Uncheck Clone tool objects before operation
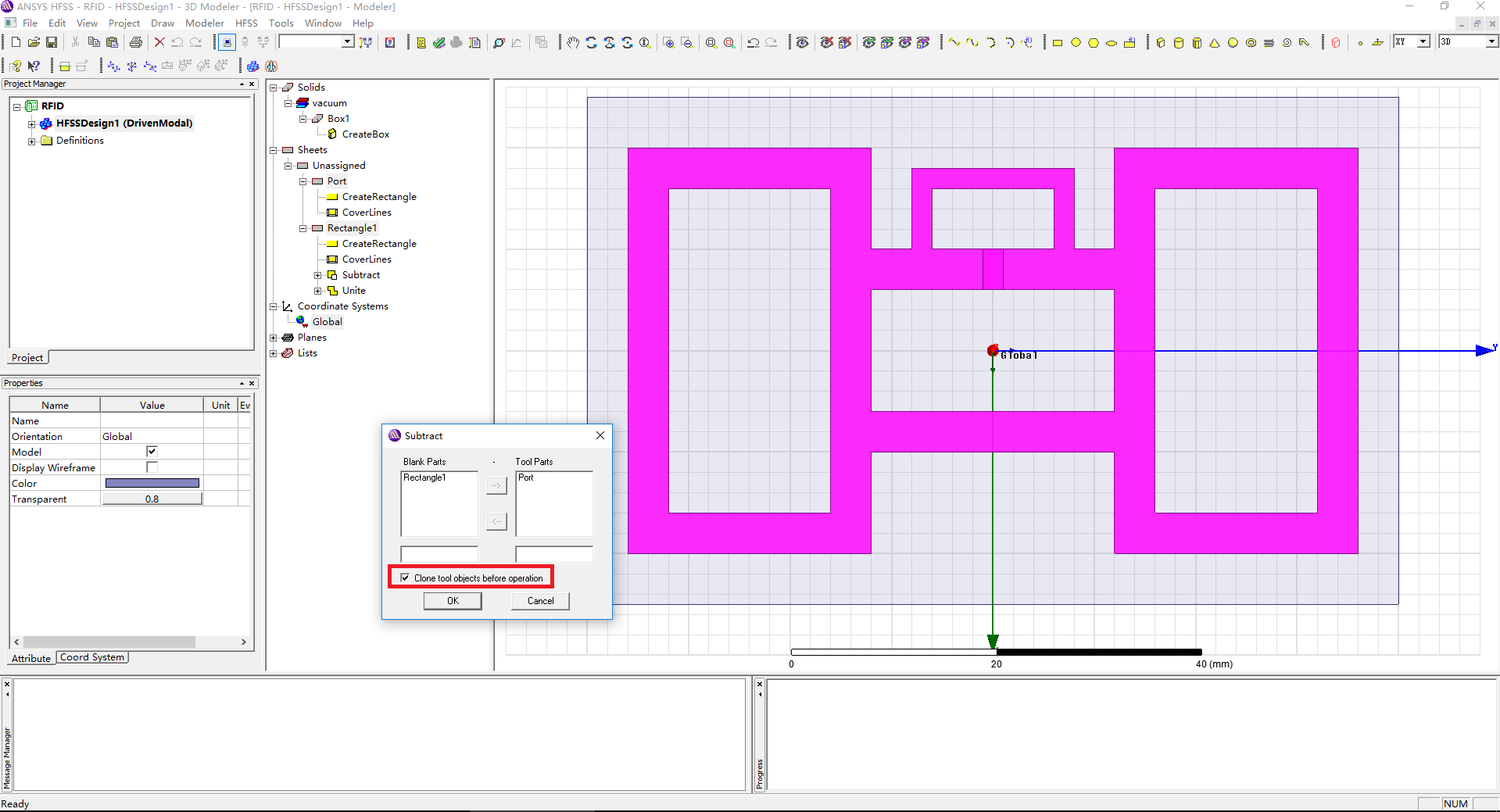Viewport: 1500px width, 812px height. click(405, 578)
